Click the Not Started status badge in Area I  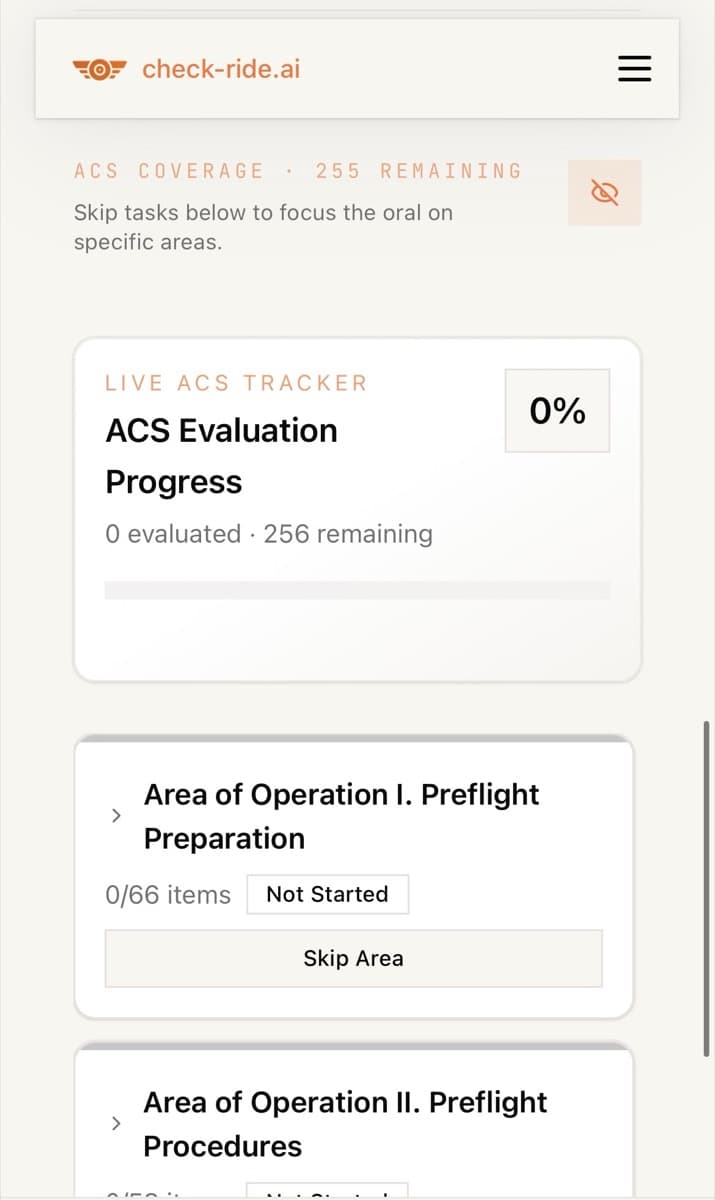(x=327, y=894)
